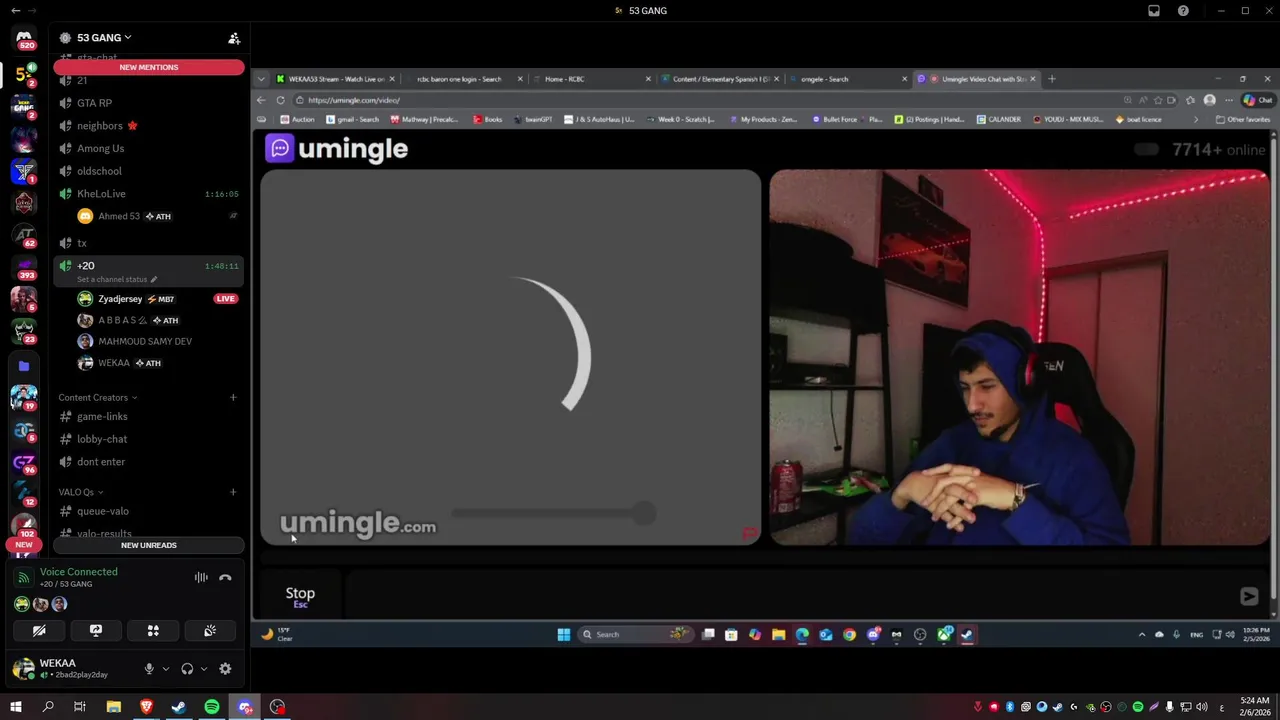Image resolution: width=1280 pixels, height=720 pixels.
Task: Open the activities launcher icon
Action: tap(153, 631)
